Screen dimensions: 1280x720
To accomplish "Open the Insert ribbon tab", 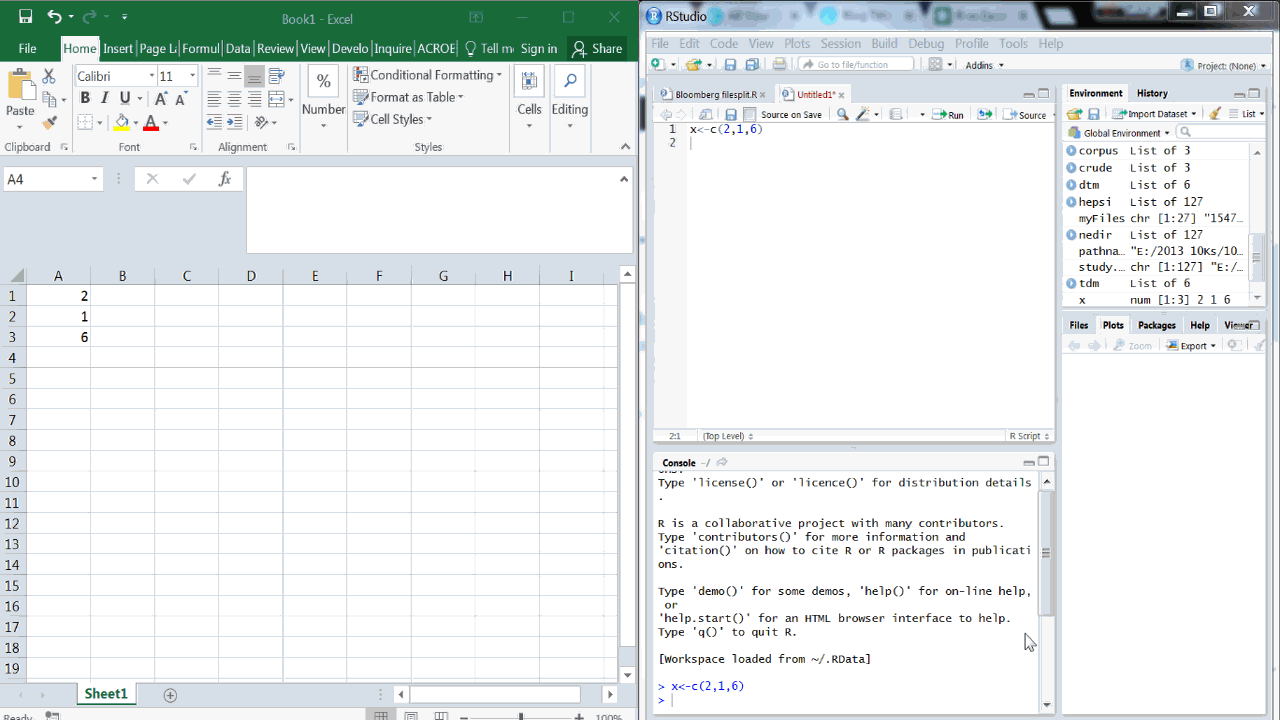I will tap(117, 48).
